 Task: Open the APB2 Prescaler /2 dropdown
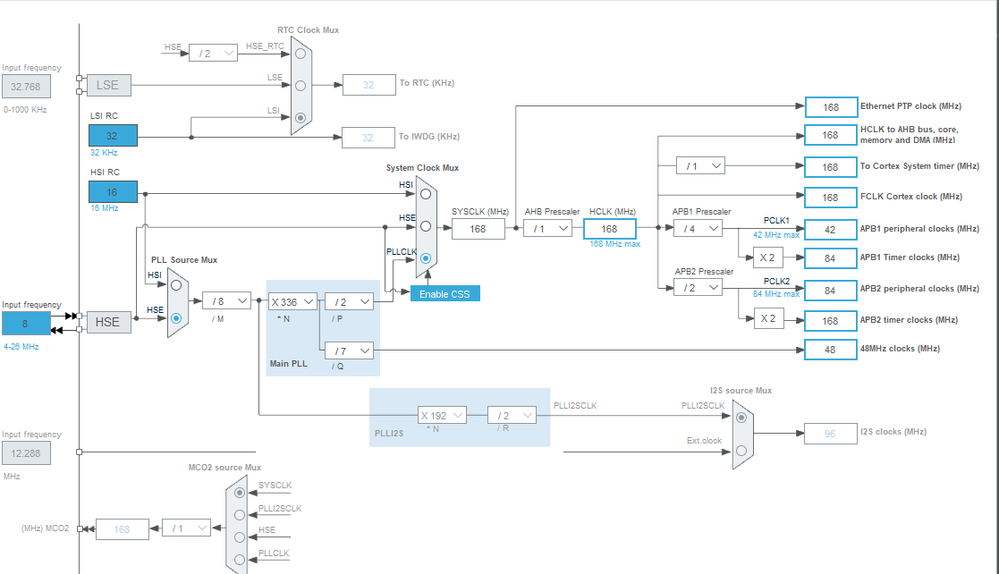698,288
